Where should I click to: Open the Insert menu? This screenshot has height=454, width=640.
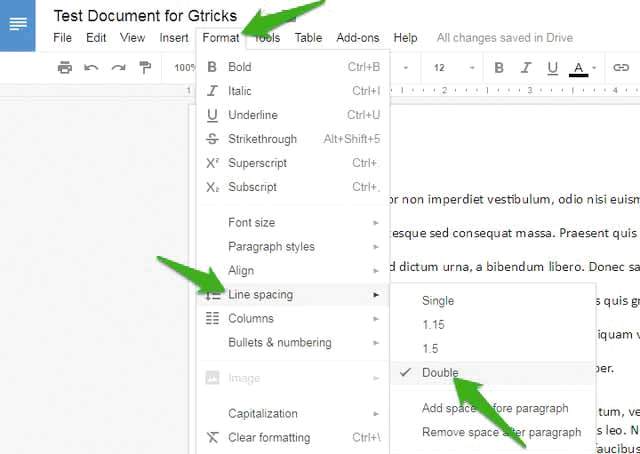coord(174,38)
